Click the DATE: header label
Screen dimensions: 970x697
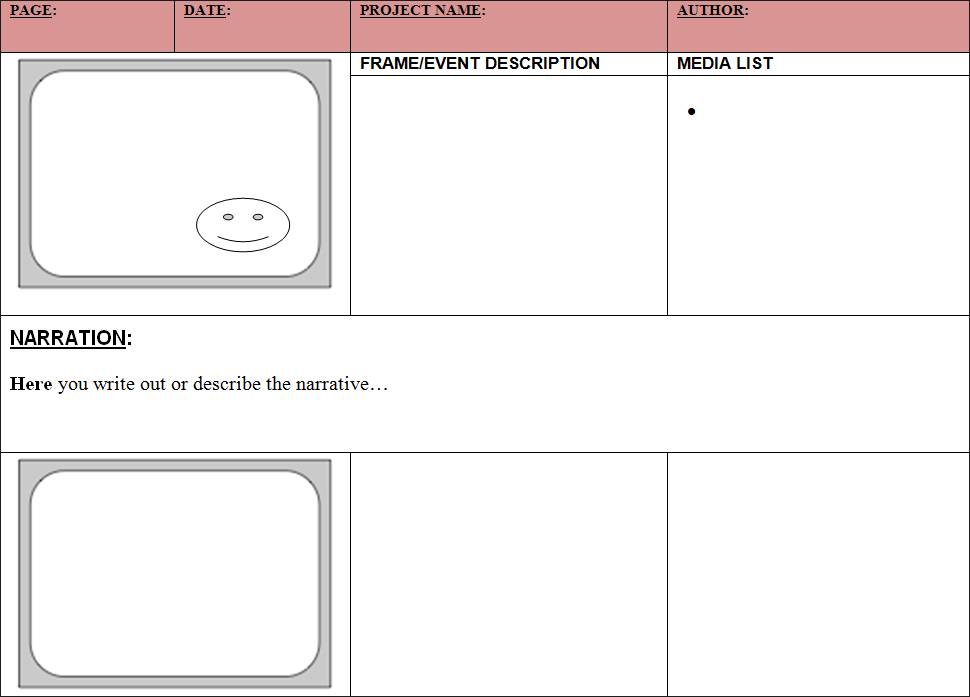coord(207,11)
